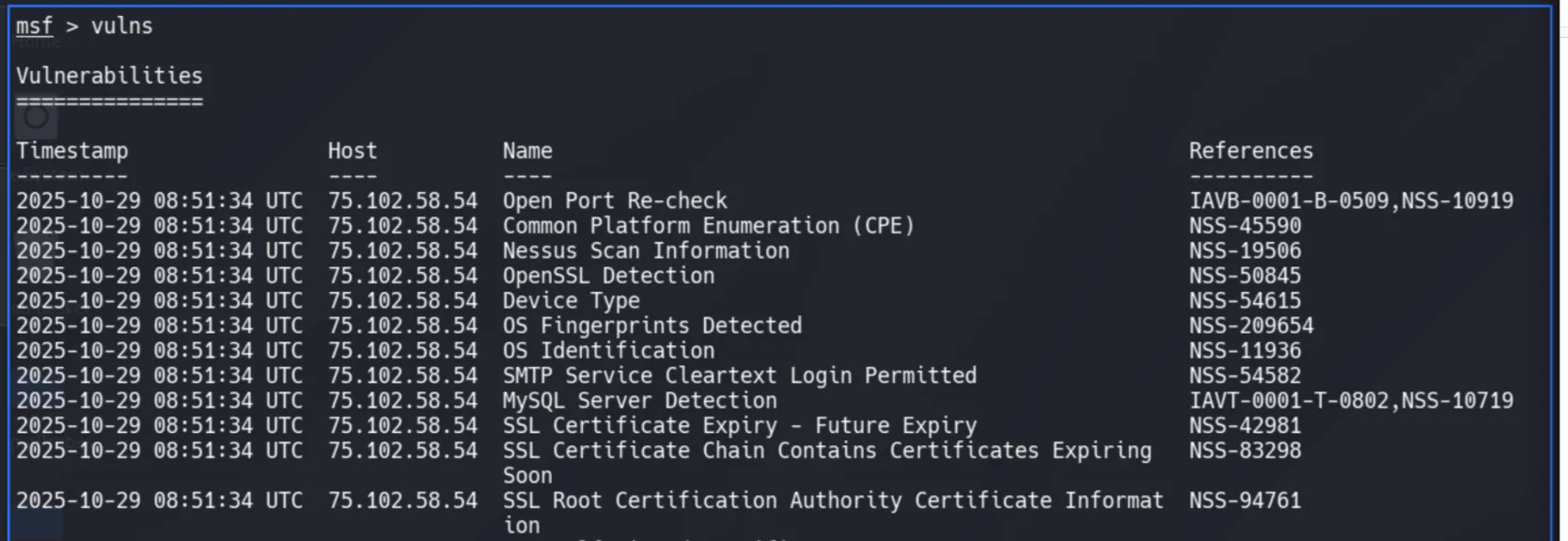Select the 'NSS-54615' reference
Image resolution: width=1568 pixels, height=541 pixels.
pos(1245,300)
